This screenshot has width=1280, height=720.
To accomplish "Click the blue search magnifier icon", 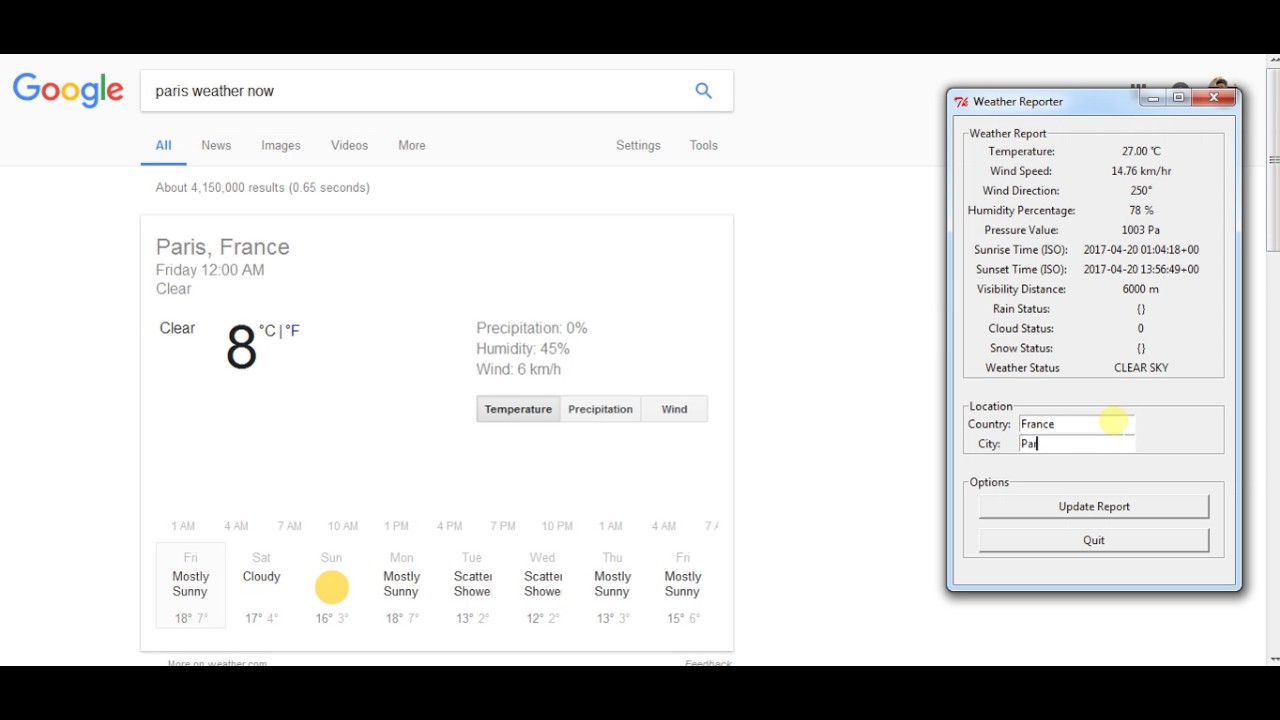I will pos(704,91).
